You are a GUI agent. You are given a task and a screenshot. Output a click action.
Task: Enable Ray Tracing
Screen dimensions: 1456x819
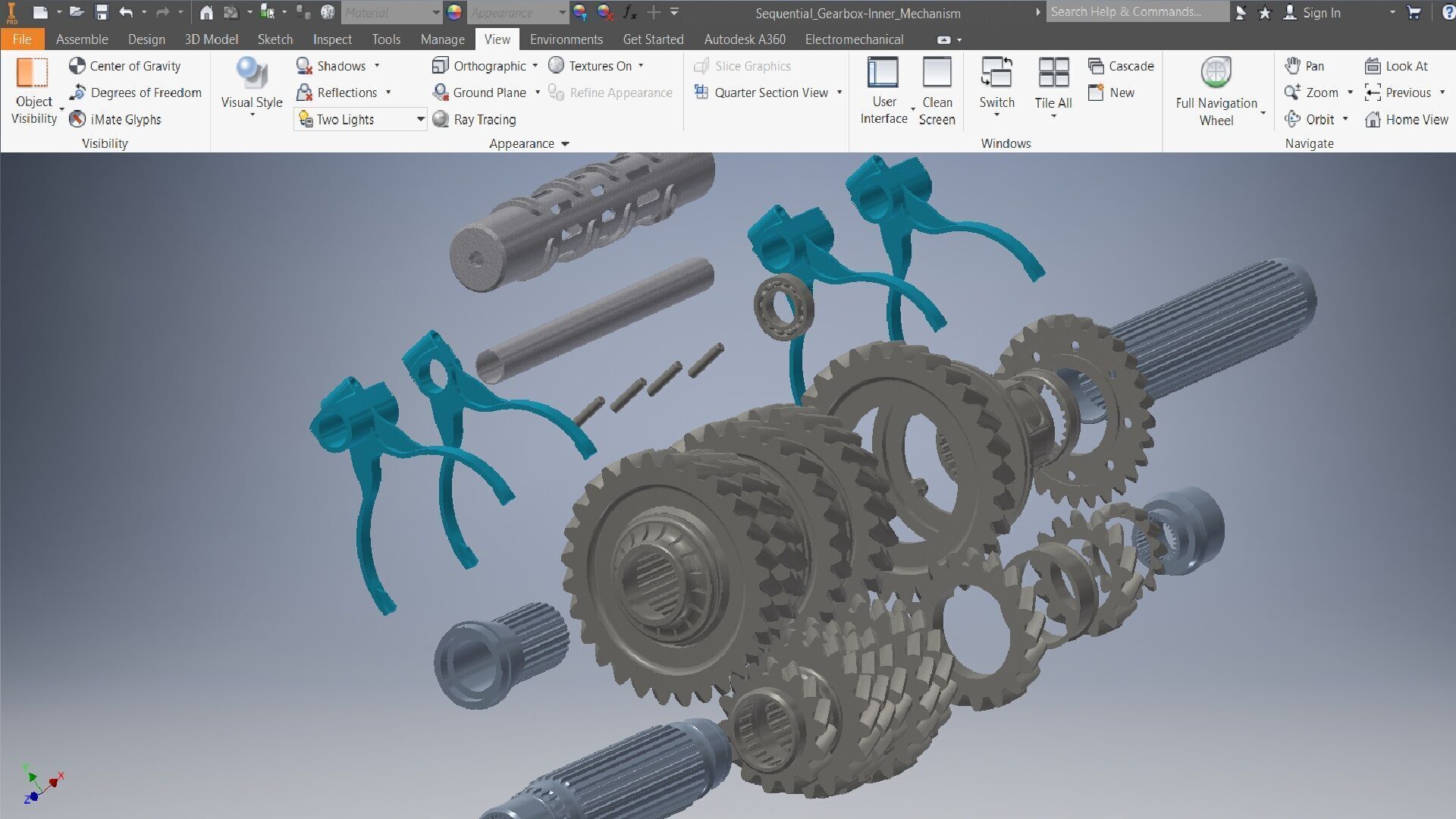point(474,119)
